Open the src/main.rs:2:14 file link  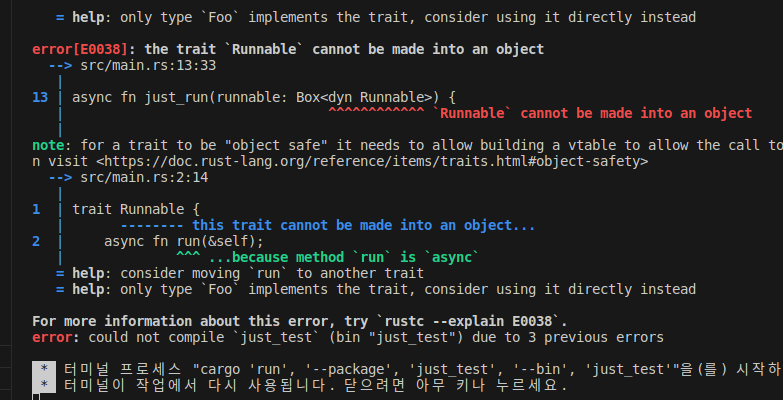[x=144, y=177]
